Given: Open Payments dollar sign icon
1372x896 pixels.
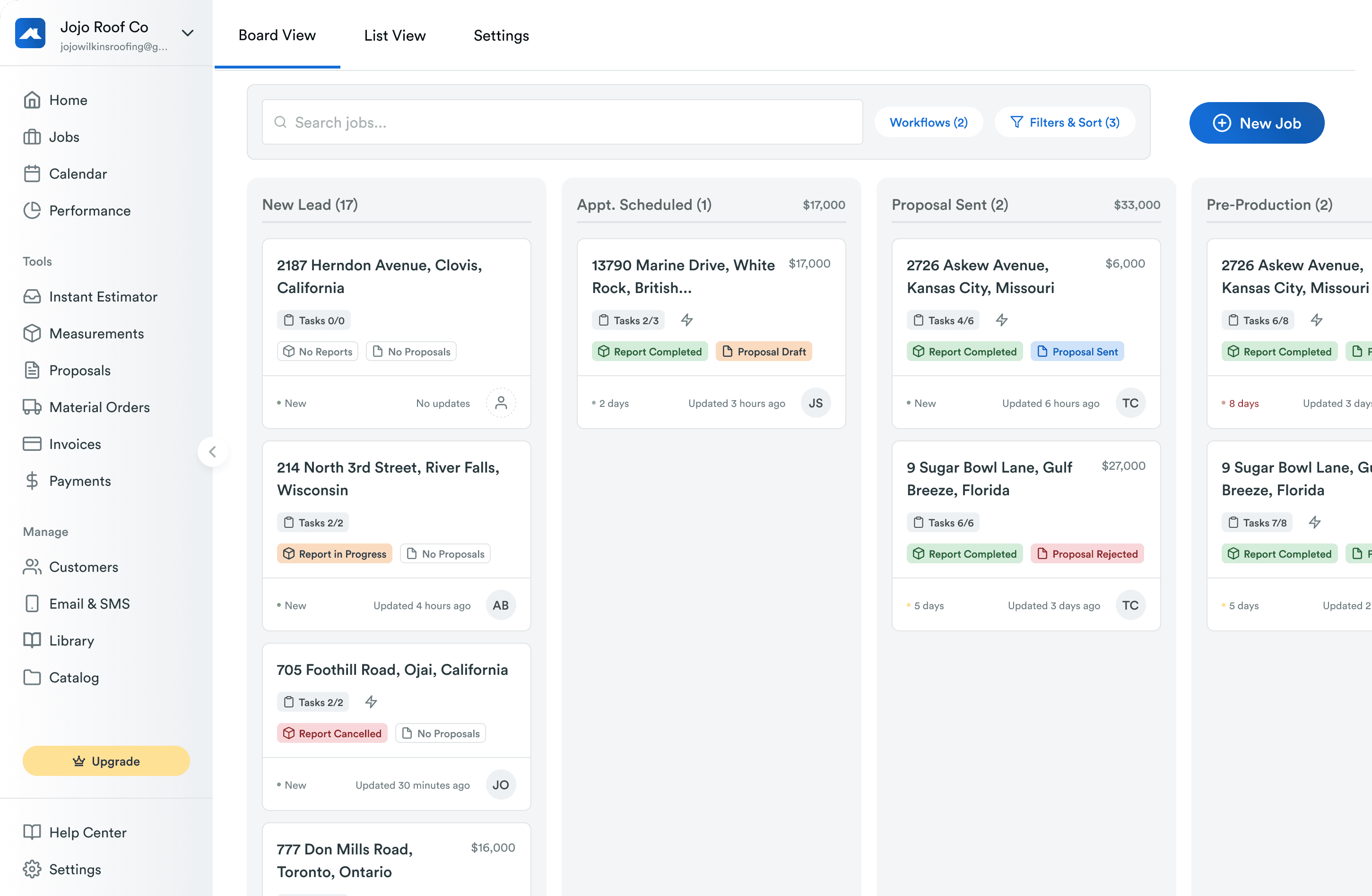Looking at the screenshot, I should (x=32, y=481).
